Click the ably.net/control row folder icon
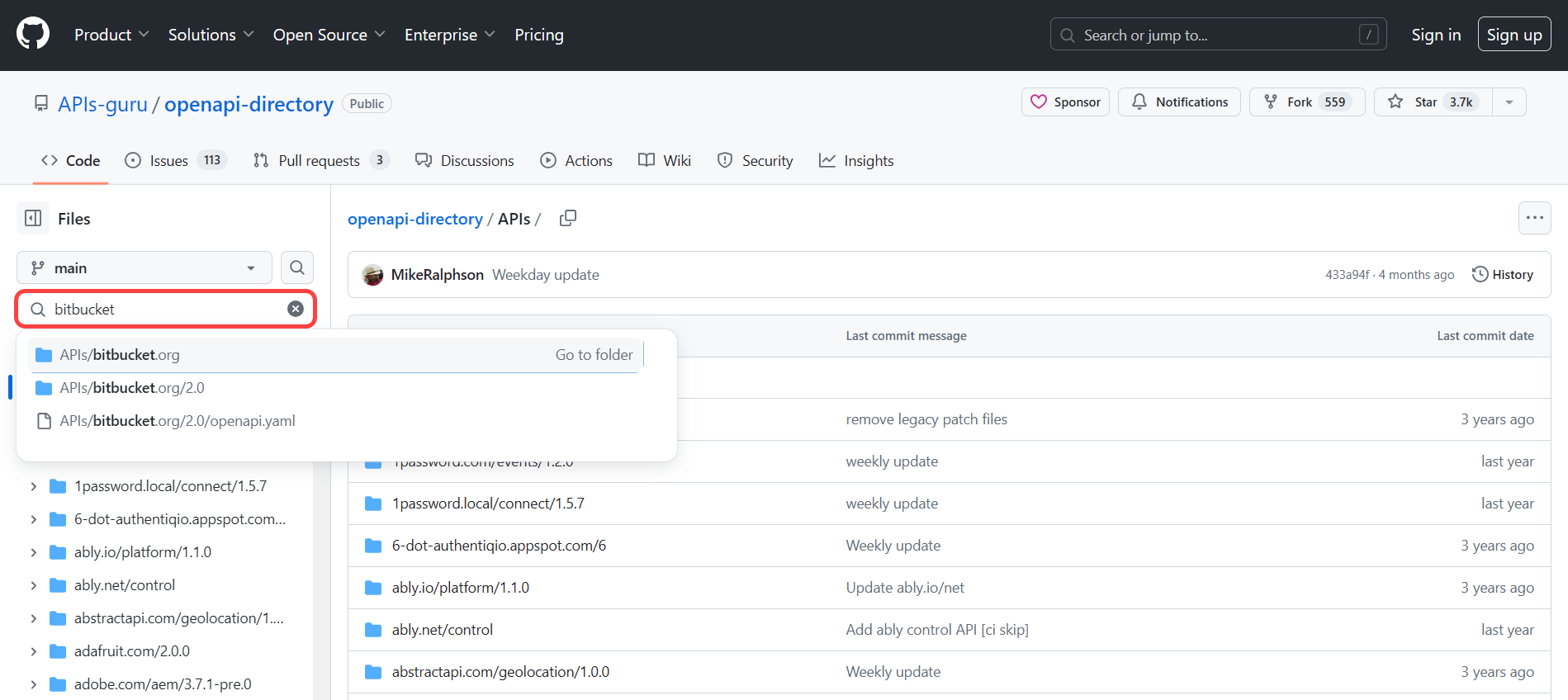Image resolution: width=1568 pixels, height=700 pixels. coord(373,630)
